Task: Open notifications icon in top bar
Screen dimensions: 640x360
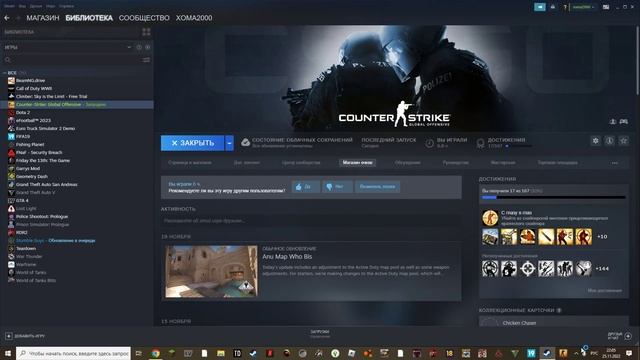Action: [x=553, y=7]
